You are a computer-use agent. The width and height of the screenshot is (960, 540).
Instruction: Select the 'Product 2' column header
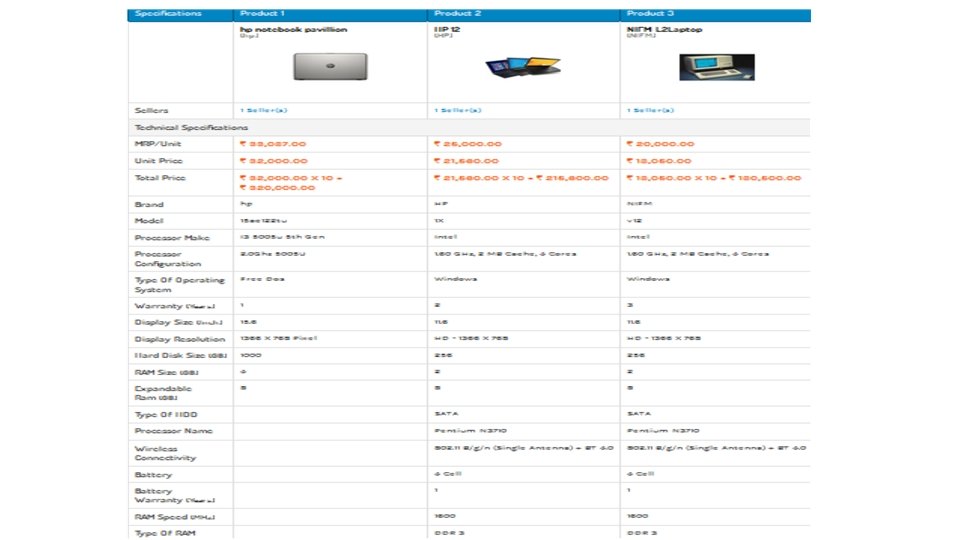click(x=457, y=13)
